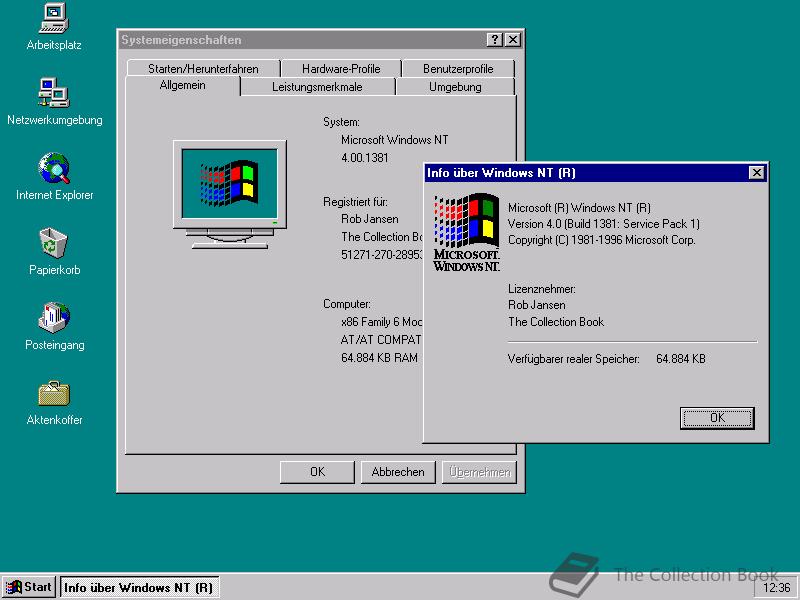Viewport: 800px width, 600px height.
Task: Click the taskbar clock showing 12:36
Action: pos(776,588)
